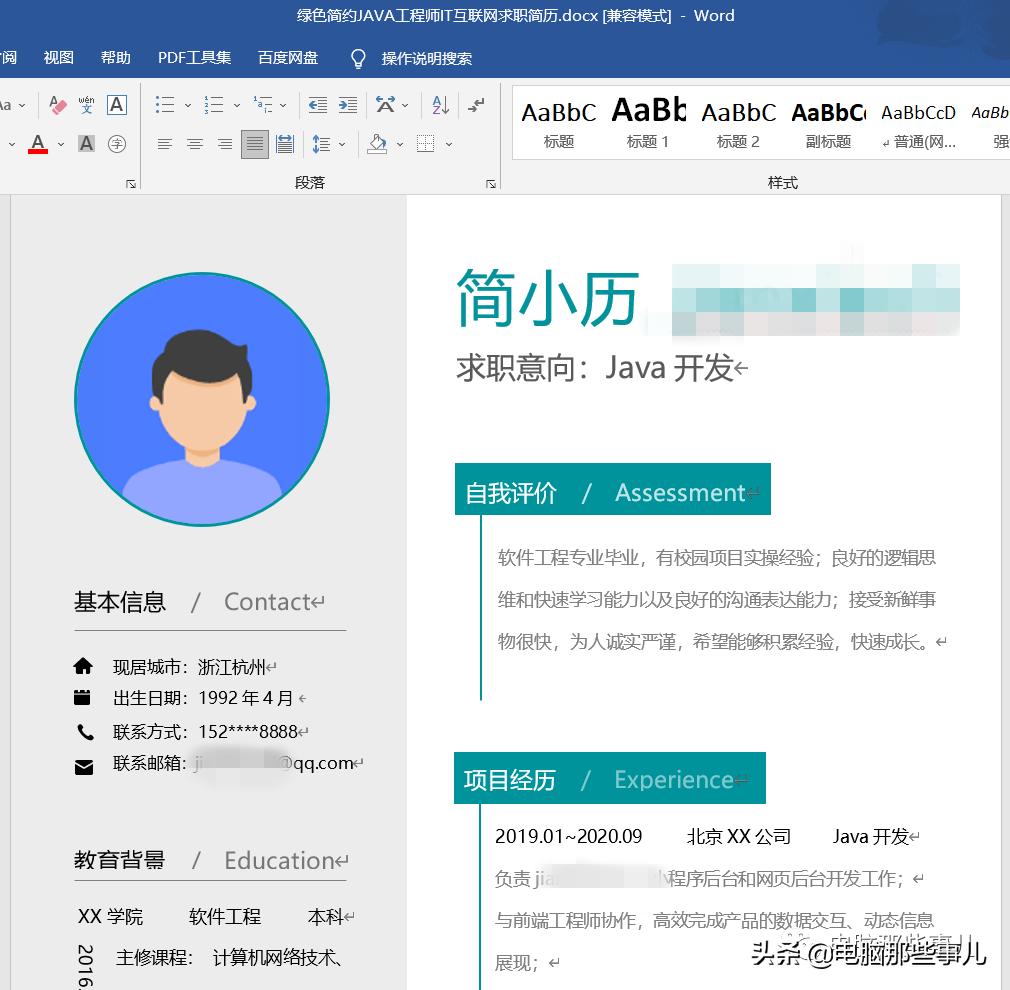Click the decrease indent icon
The image size is (1010, 990).
click(319, 104)
